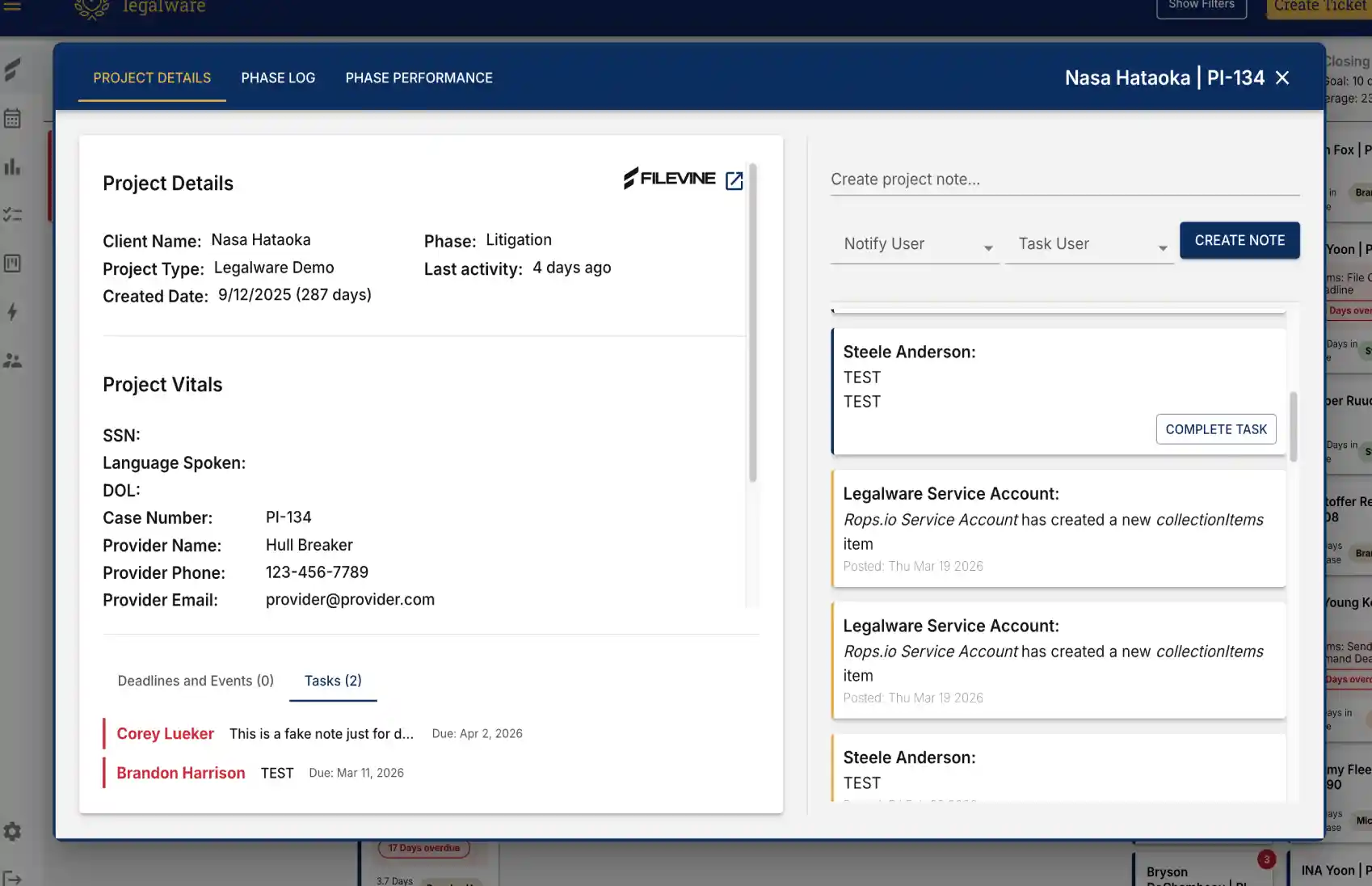Click the Litigation phase value
Image resolution: width=1372 pixels, height=886 pixels.
(x=519, y=240)
